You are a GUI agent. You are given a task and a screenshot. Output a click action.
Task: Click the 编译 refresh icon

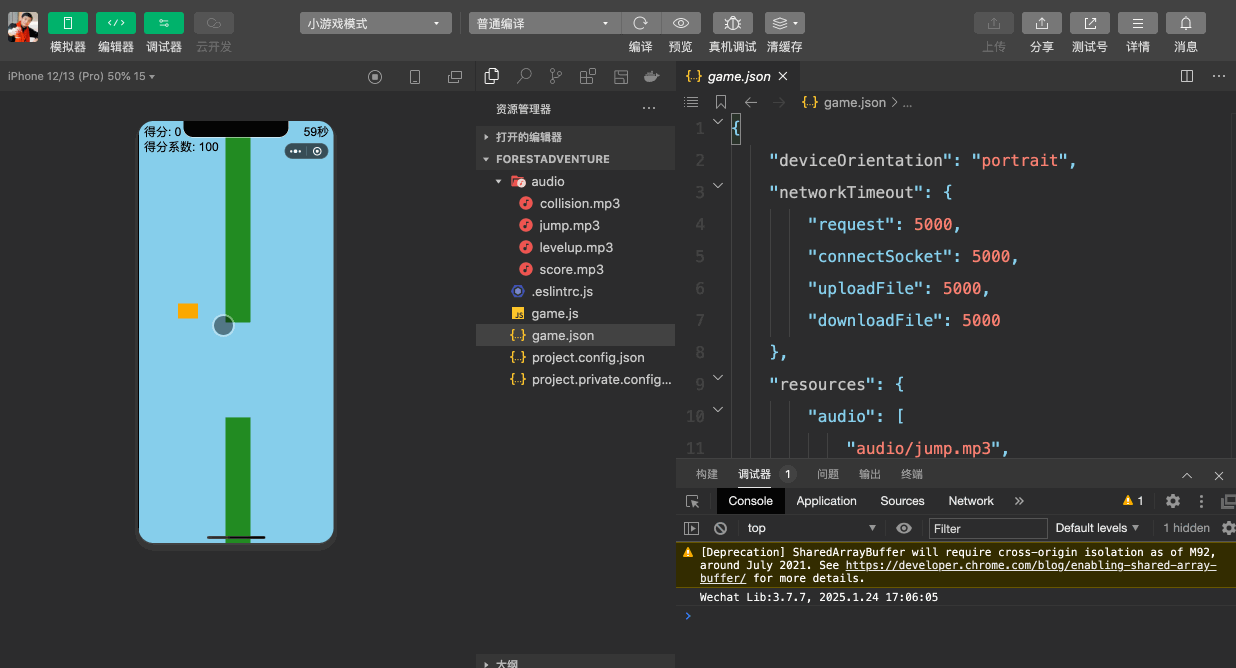[x=640, y=23]
